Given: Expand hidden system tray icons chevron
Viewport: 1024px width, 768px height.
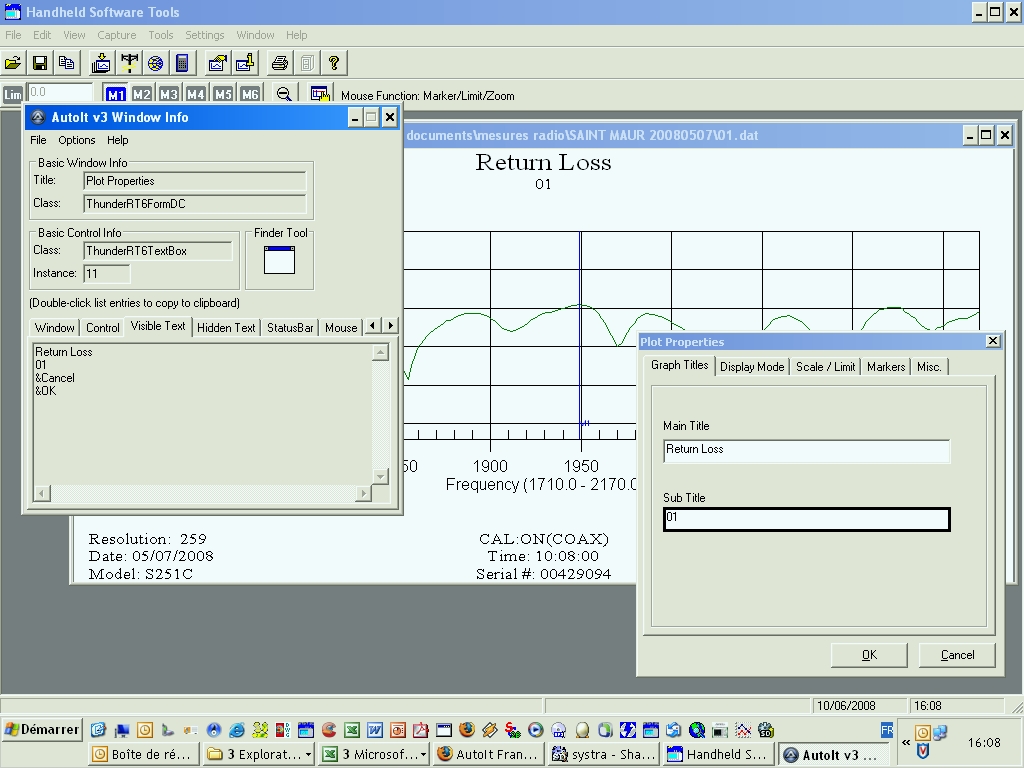Looking at the screenshot, I should coord(906,743).
